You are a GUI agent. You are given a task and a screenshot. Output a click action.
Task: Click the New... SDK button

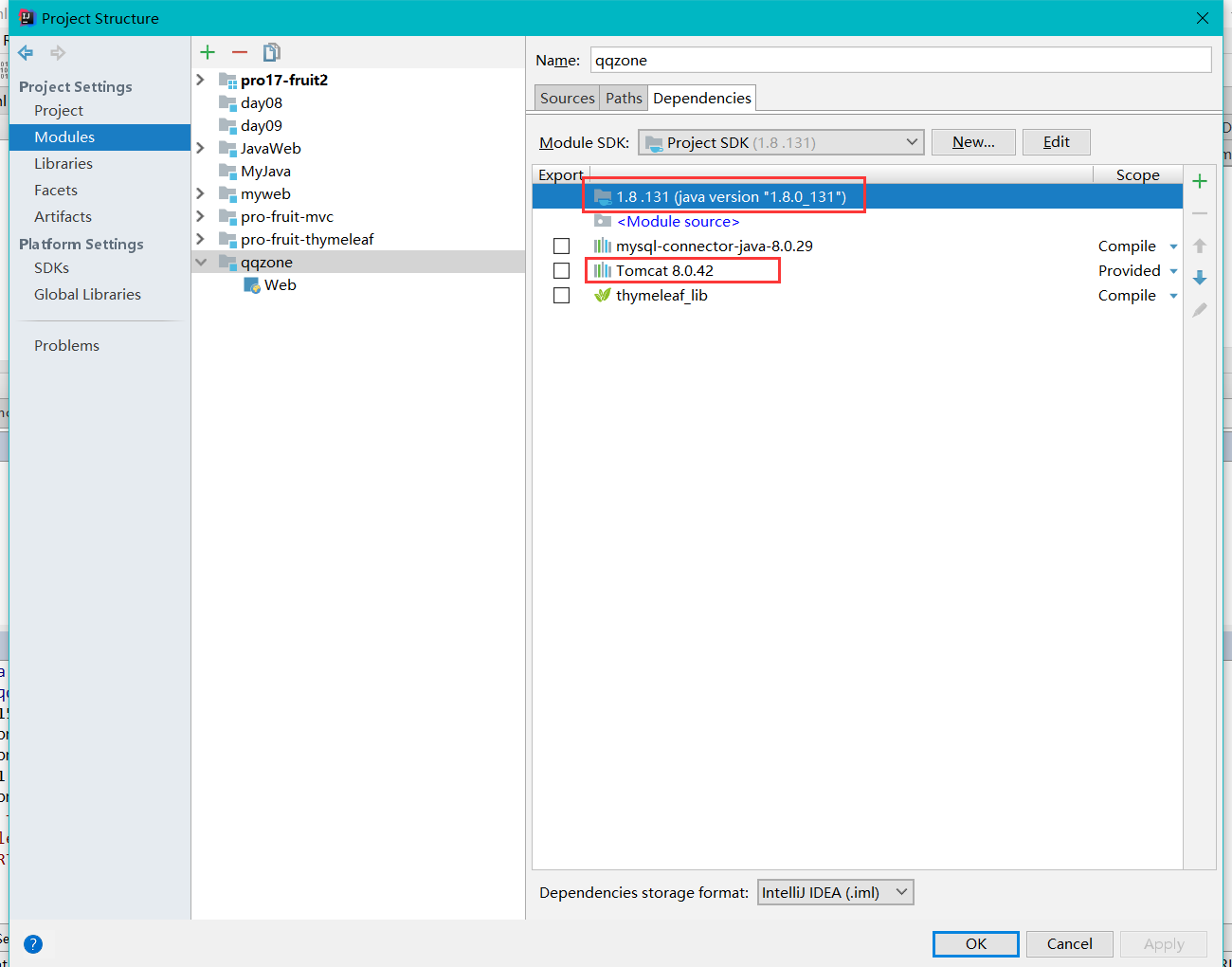[x=973, y=142]
